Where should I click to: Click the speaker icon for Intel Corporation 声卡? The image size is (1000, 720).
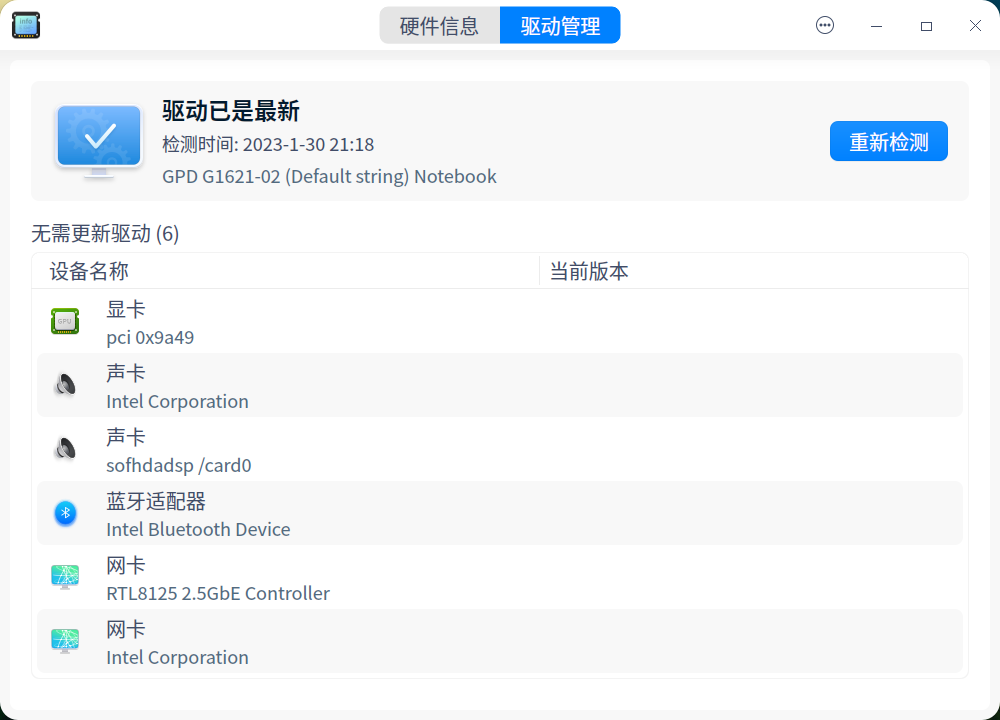pos(65,385)
